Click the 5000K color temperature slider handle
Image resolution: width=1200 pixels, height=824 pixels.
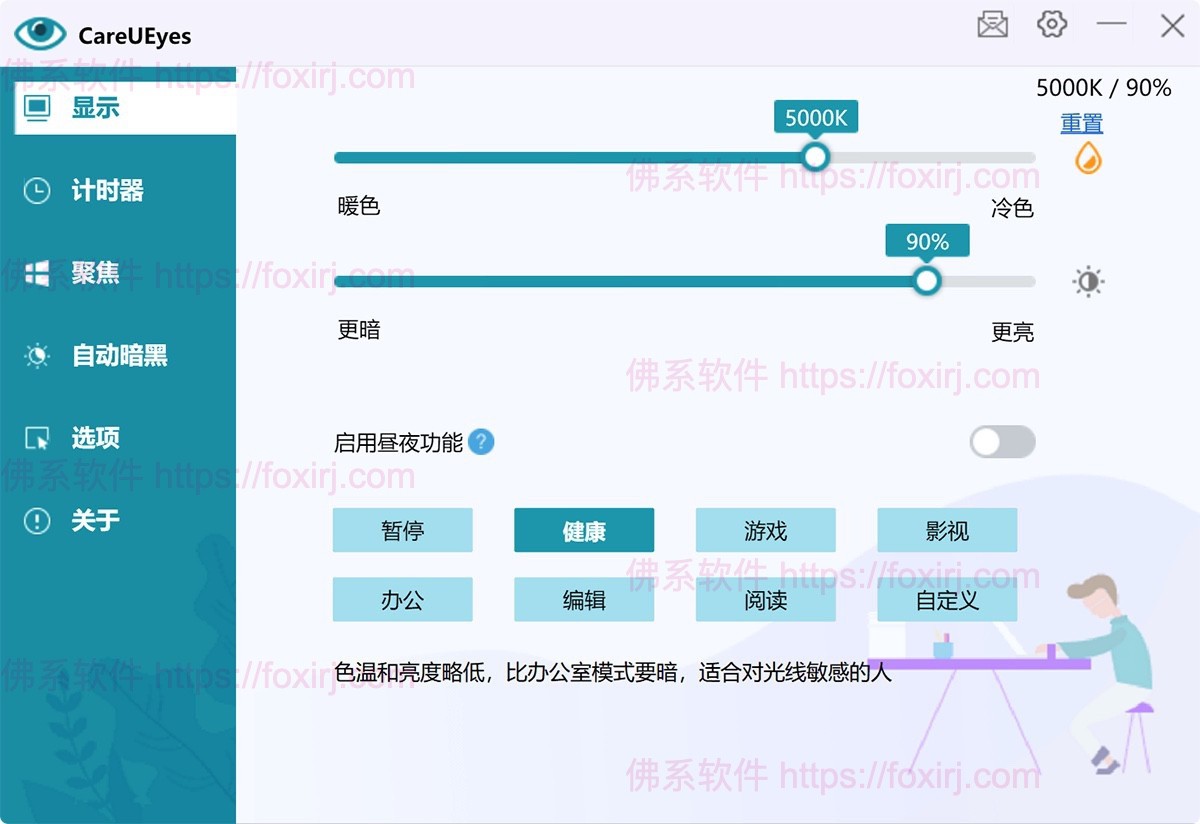click(815, 157)
